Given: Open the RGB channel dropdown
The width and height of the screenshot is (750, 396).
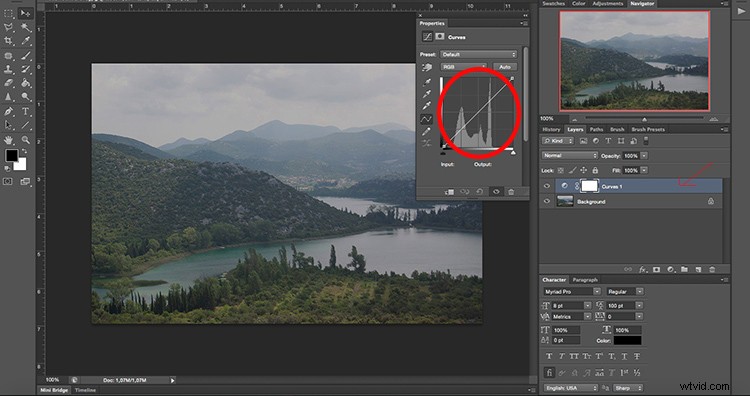Looking at the screenshot, I should pyautogui.click(x=463, y=67).
